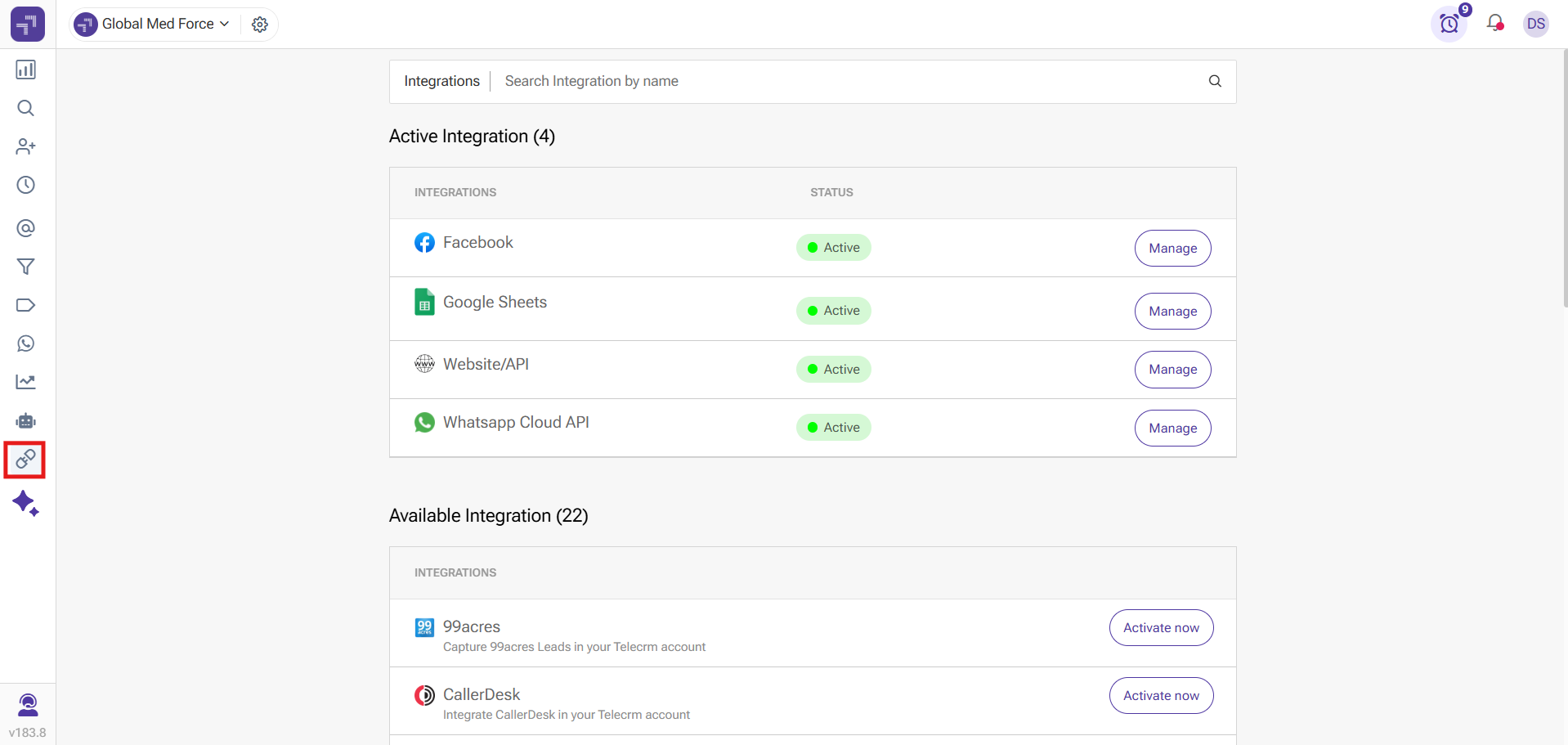Click INTEGRATIONS header in the available table
The image size is (1568, 745).
coord(455,572)
